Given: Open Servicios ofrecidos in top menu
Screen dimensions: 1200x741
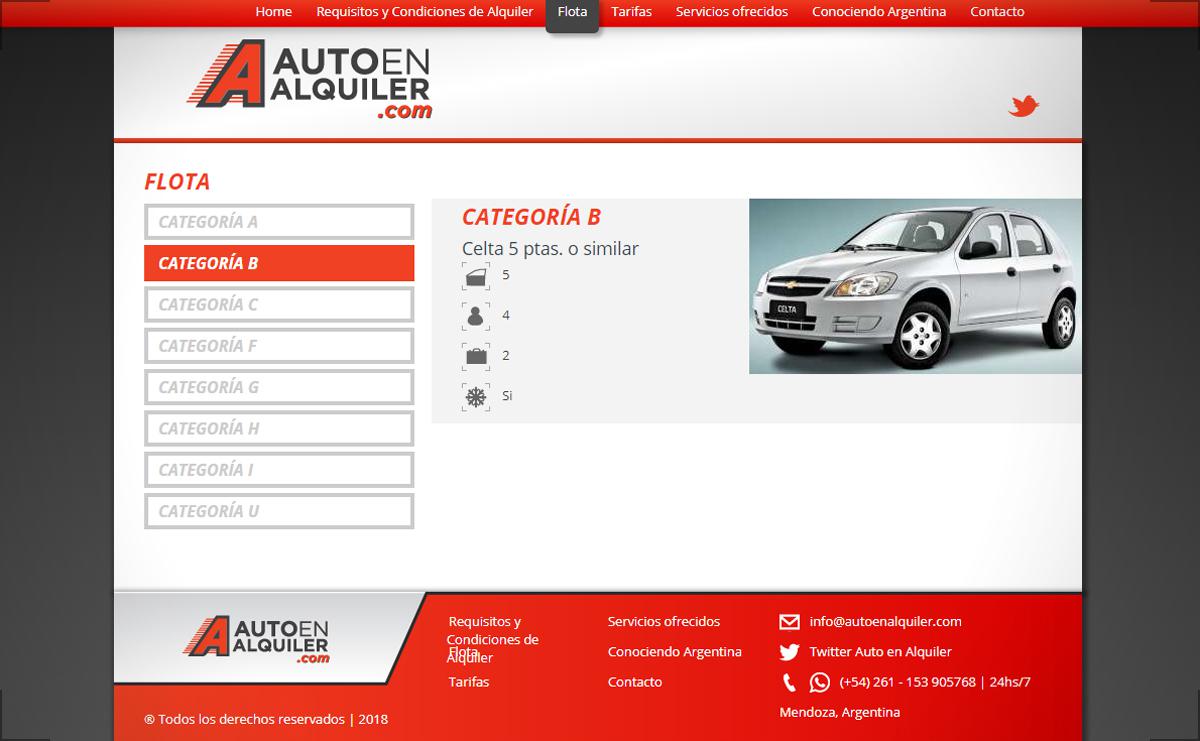Looking at the screenshot, I should click(x=732, y=12).
